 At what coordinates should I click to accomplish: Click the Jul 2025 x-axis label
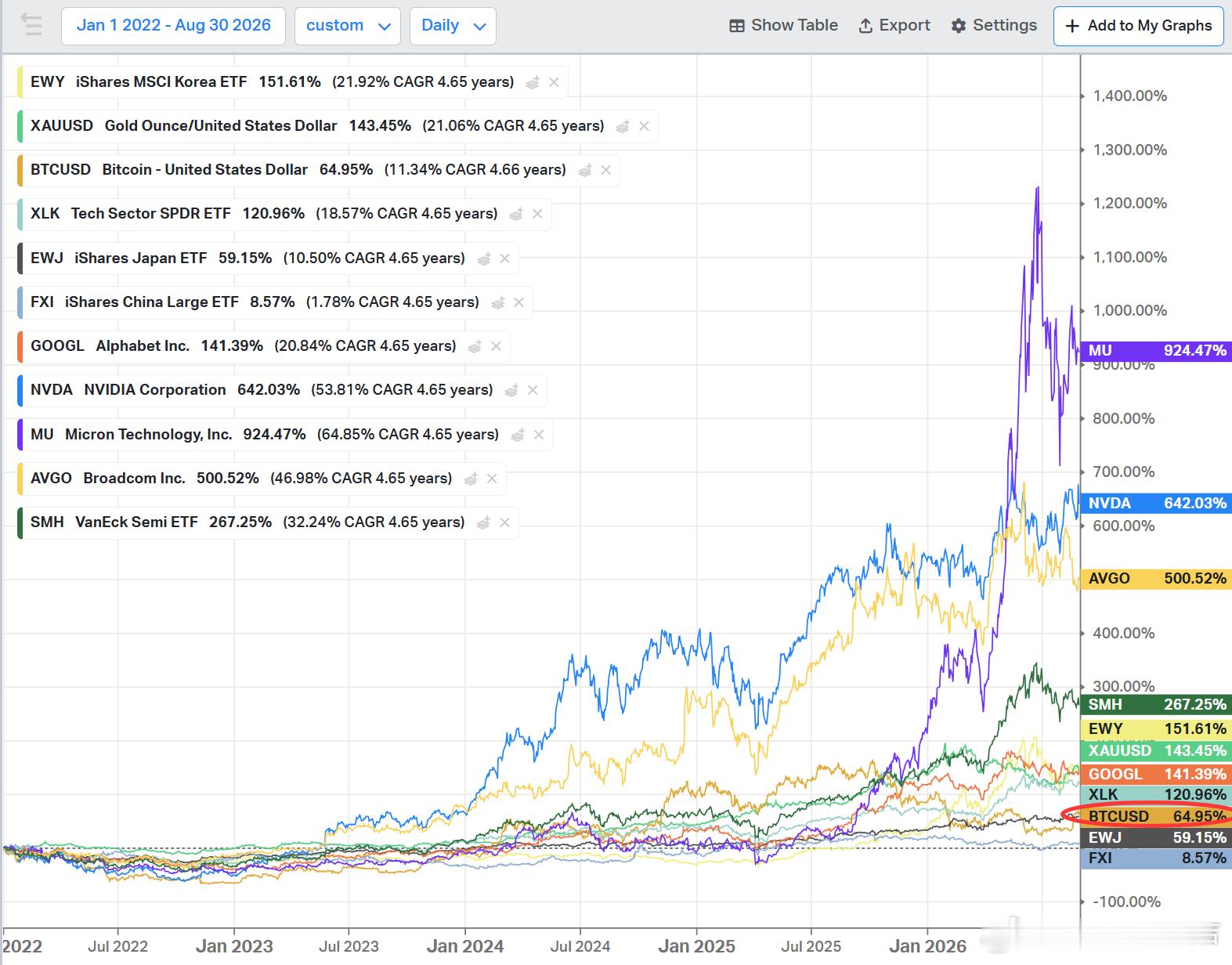click(x=811, y=946)
